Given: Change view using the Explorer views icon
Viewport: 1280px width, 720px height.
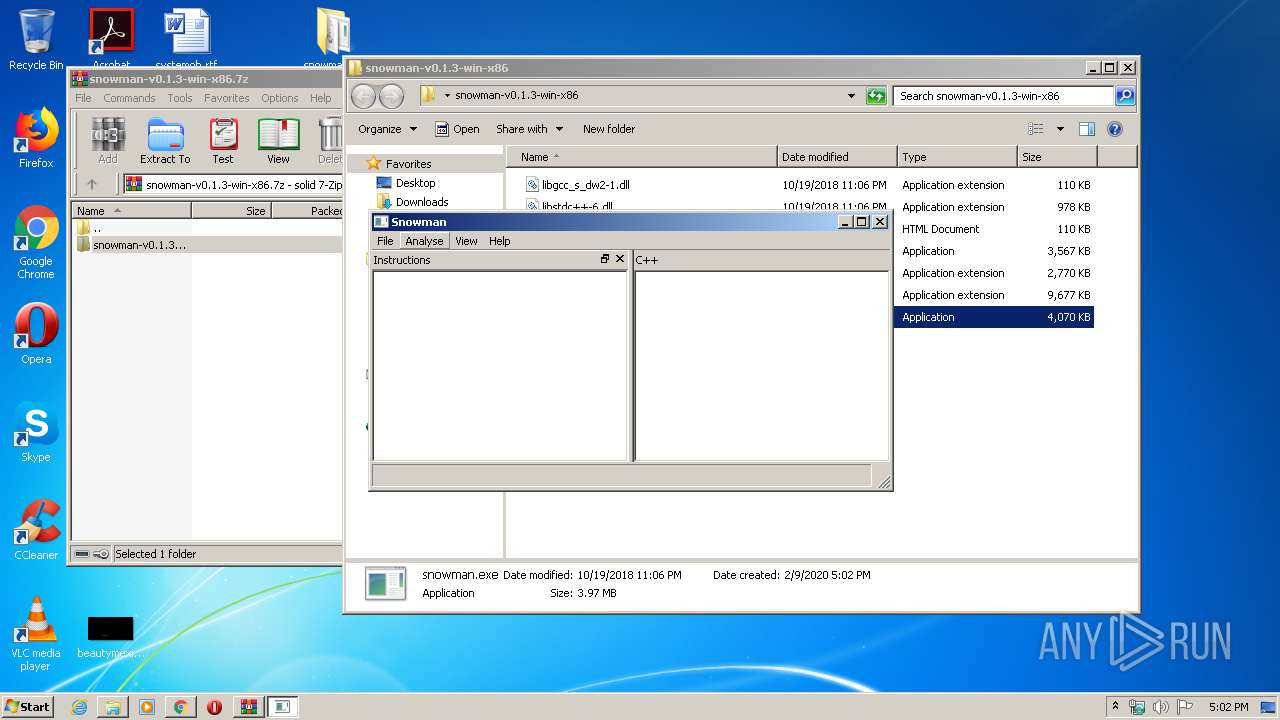Looking at the screenshot, I should click(1036, 129).
